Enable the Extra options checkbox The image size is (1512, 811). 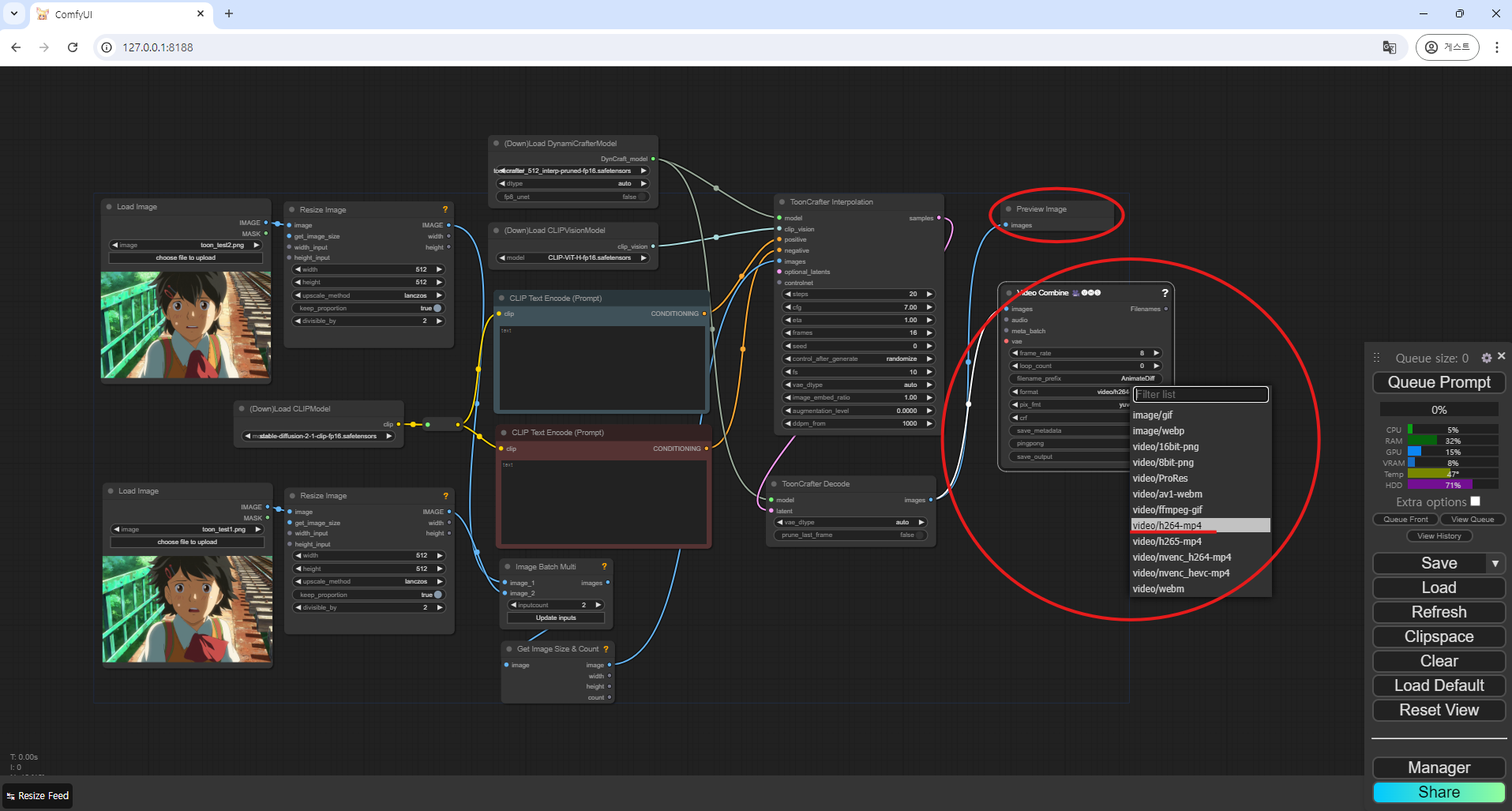click(x=1475, y=501)
